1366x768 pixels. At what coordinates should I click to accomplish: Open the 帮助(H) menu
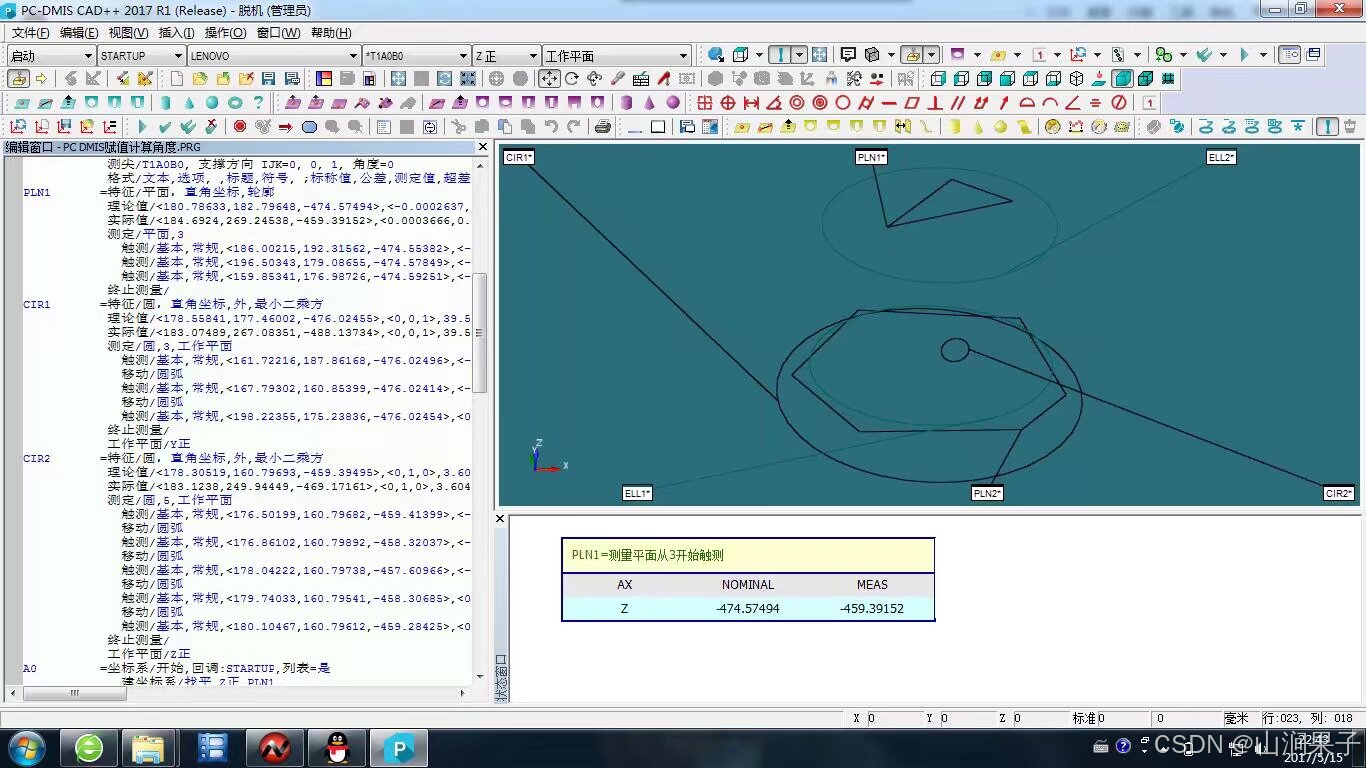331,33
